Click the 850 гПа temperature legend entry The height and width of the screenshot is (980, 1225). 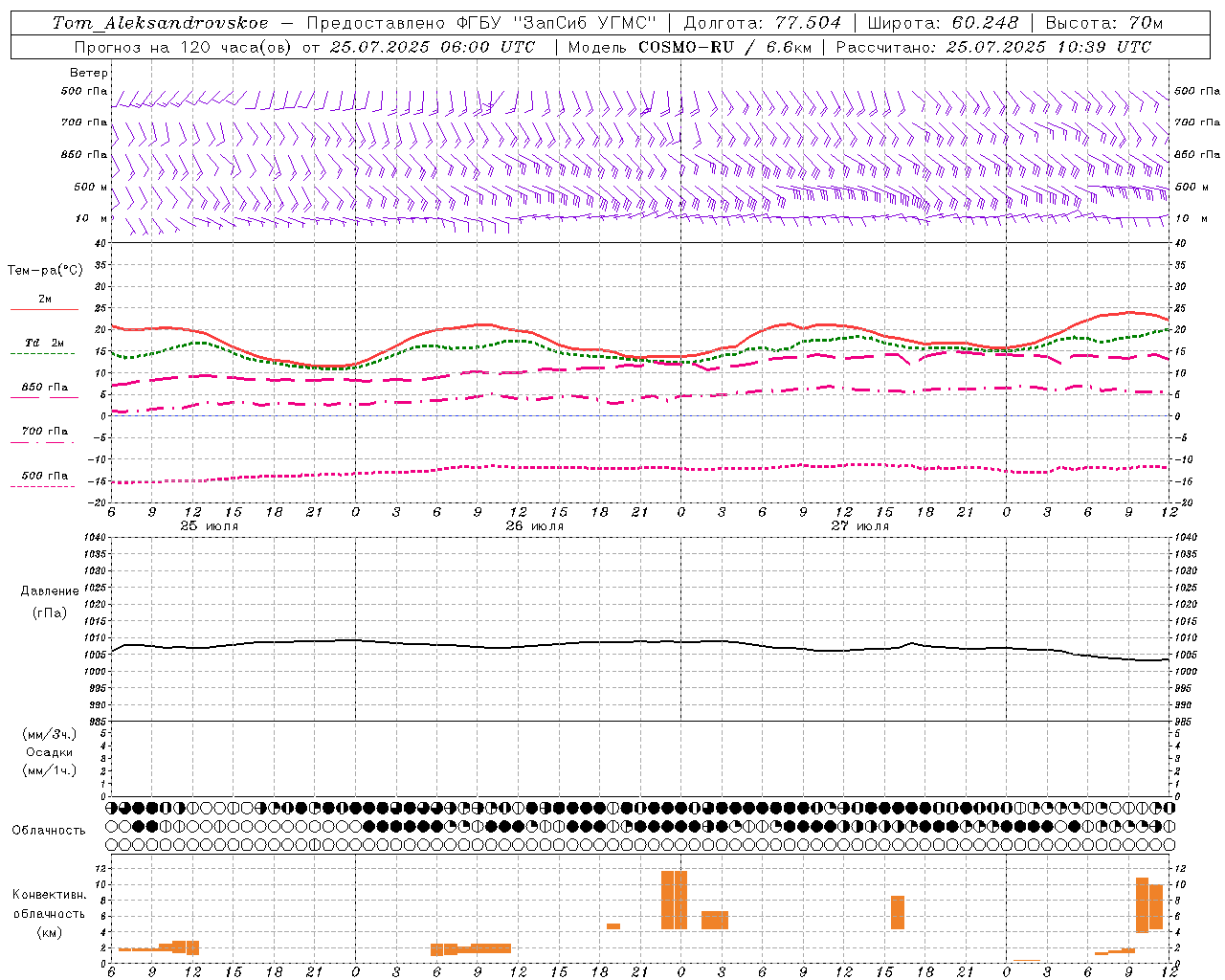45,388
